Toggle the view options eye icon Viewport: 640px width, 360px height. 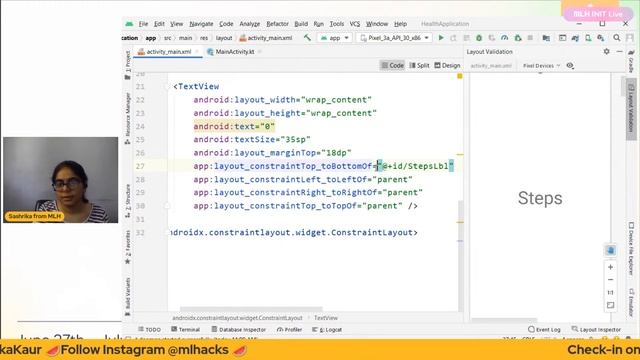[x=570, y=65]
